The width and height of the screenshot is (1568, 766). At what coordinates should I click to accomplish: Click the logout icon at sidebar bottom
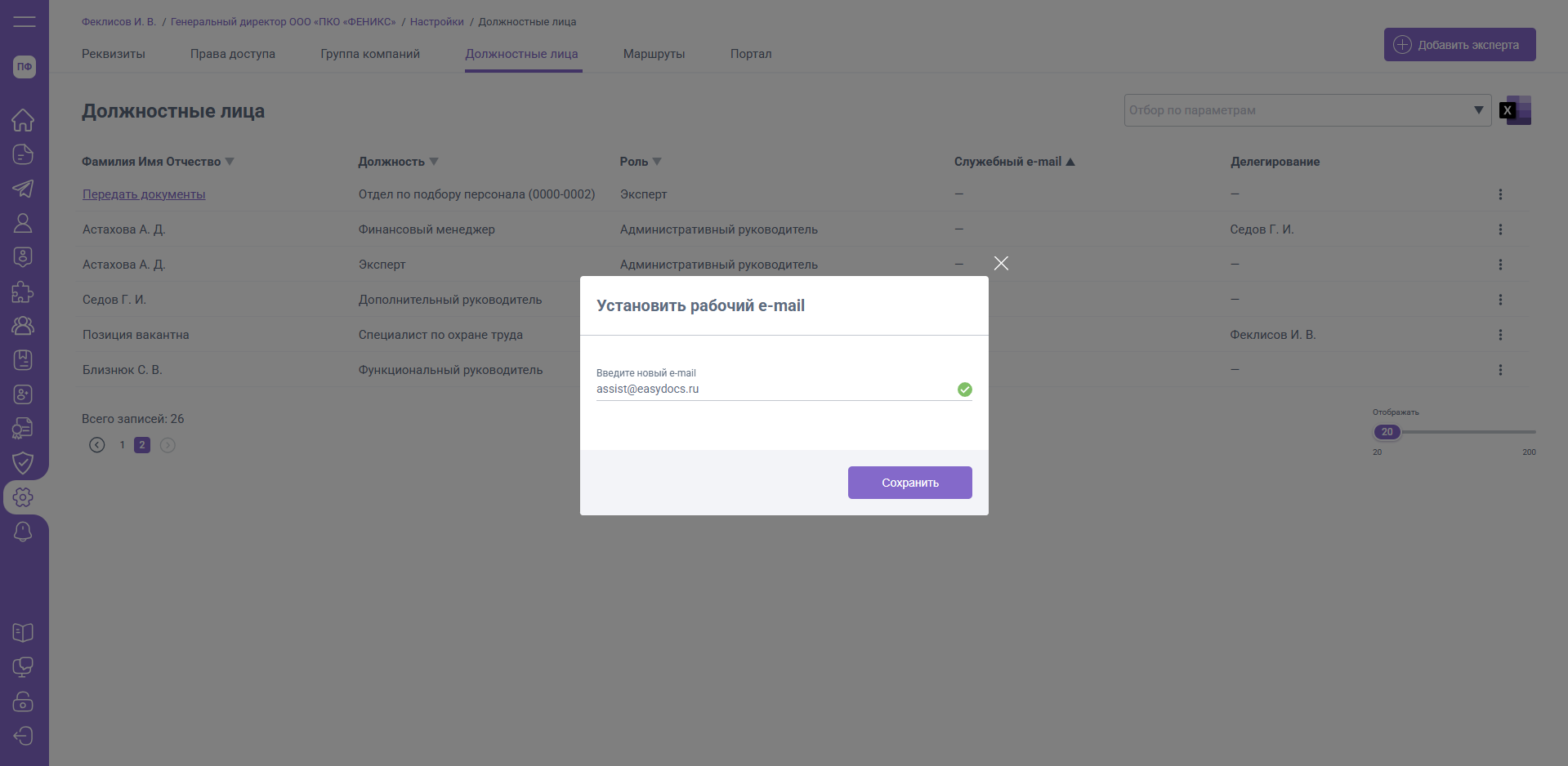pyautogui.click(x=23, y=736)
